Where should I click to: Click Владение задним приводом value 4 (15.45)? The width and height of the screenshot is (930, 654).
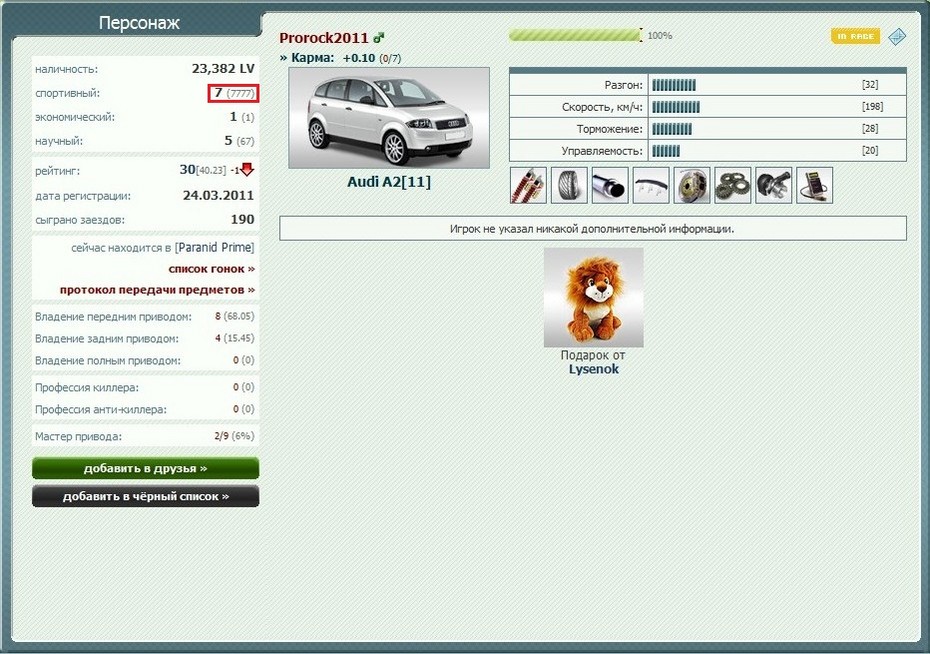(x=234, y=338)
